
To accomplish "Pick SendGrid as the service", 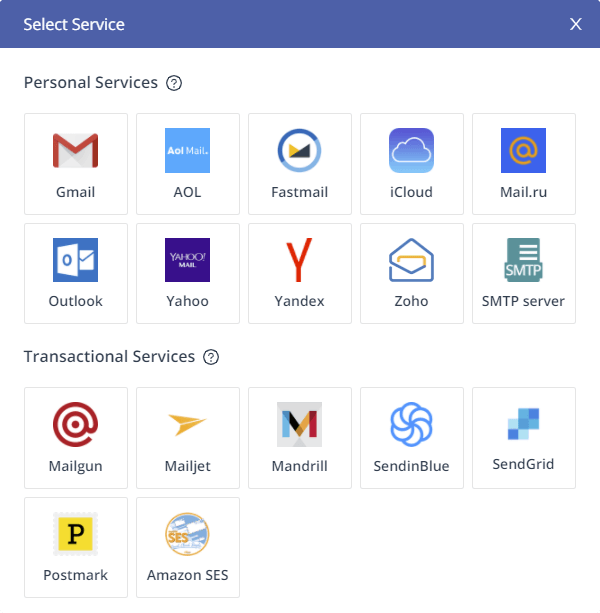I will [524, 437].
